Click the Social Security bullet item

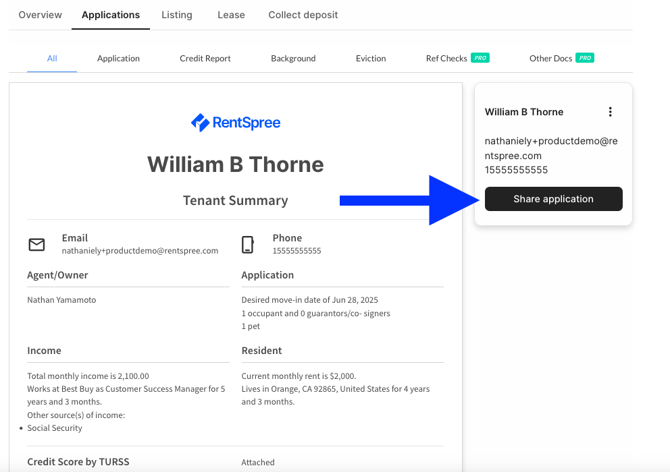(55, 428)
